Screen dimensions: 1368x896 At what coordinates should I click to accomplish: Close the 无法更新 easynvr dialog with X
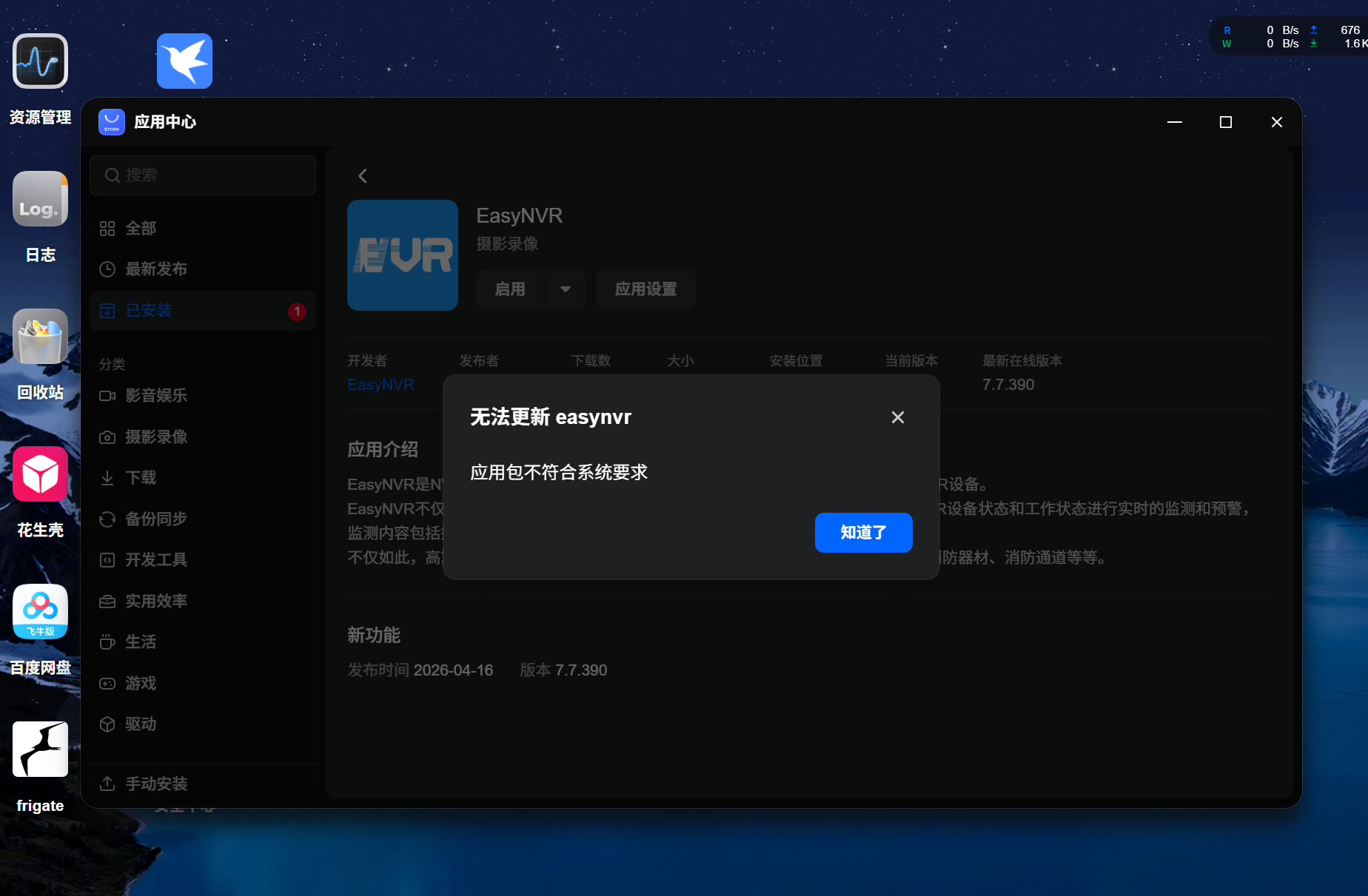(x=898, y=417)
